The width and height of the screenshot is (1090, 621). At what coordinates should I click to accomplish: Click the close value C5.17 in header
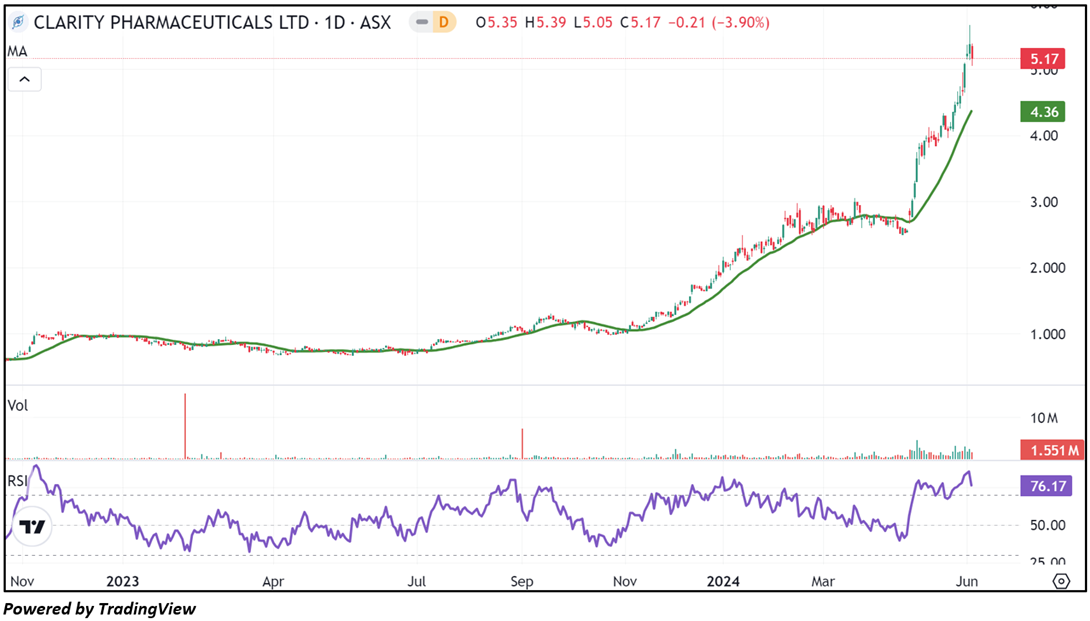coord(640,22)
